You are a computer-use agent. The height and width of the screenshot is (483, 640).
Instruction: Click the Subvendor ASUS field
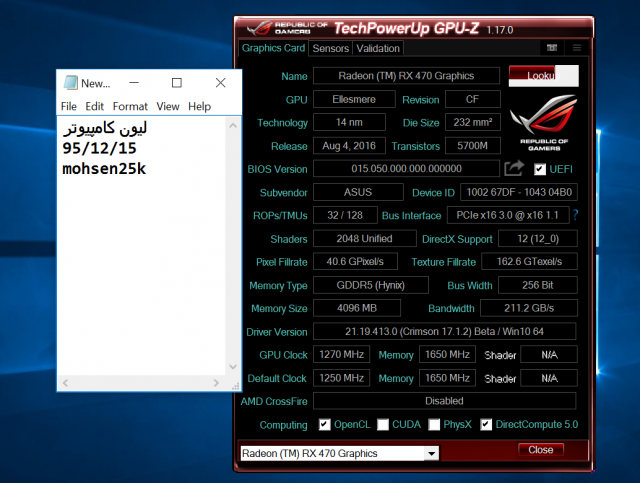pyautogui.click(x=358, y=192)
